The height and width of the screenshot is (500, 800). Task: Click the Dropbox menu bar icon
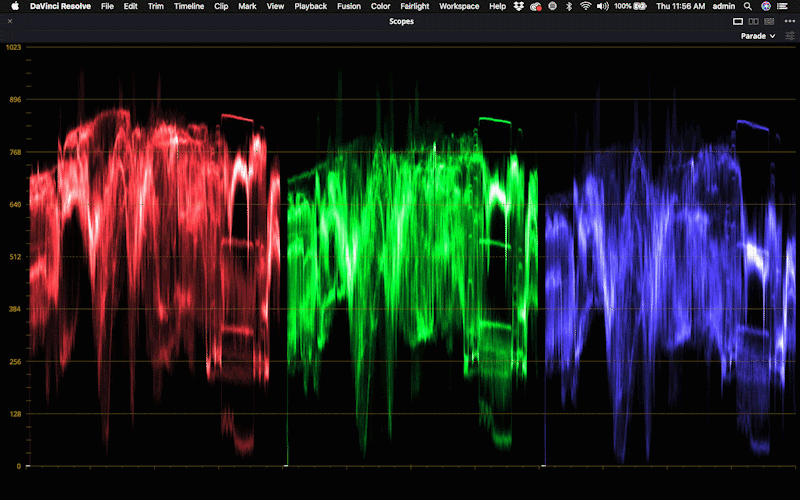(x=518, y=6)
